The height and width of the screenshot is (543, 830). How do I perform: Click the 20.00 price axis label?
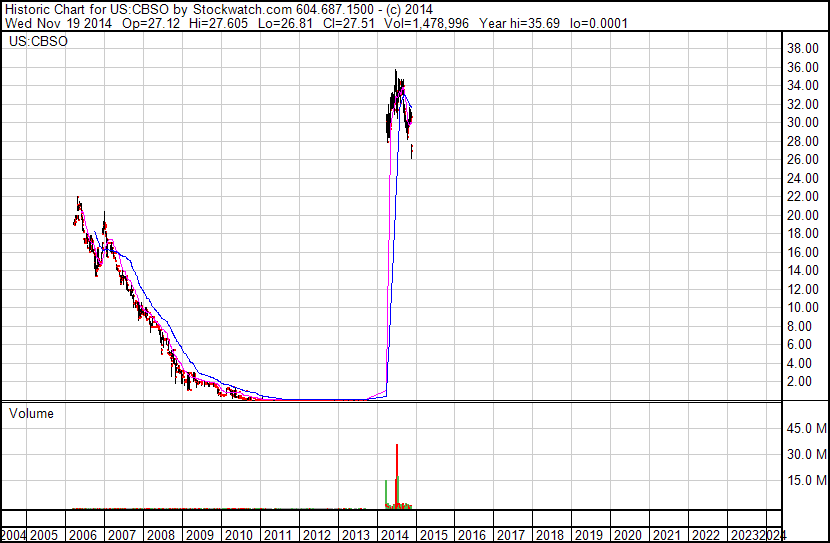click(803, 215)
